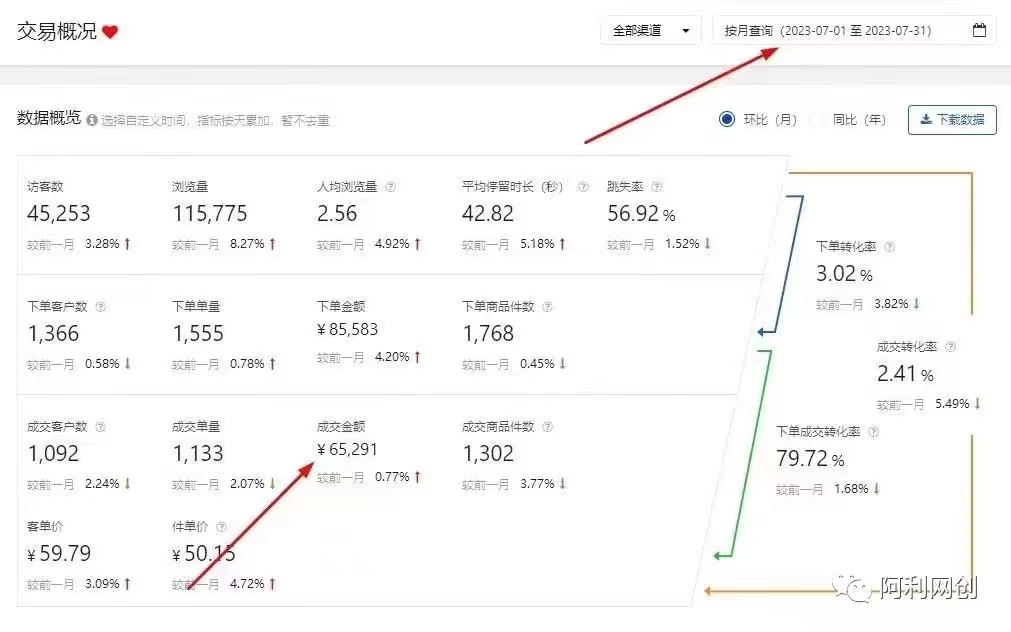Select the 成交转化率 value 2.41%
This screenshot has height=632, width=1011.
[x=905, y=373]
